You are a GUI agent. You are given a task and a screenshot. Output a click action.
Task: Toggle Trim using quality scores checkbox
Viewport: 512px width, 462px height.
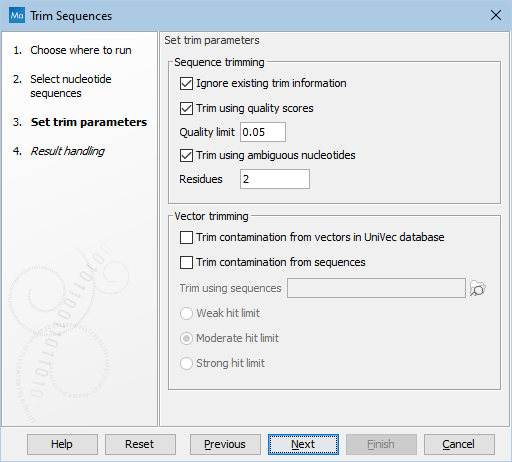186,108
